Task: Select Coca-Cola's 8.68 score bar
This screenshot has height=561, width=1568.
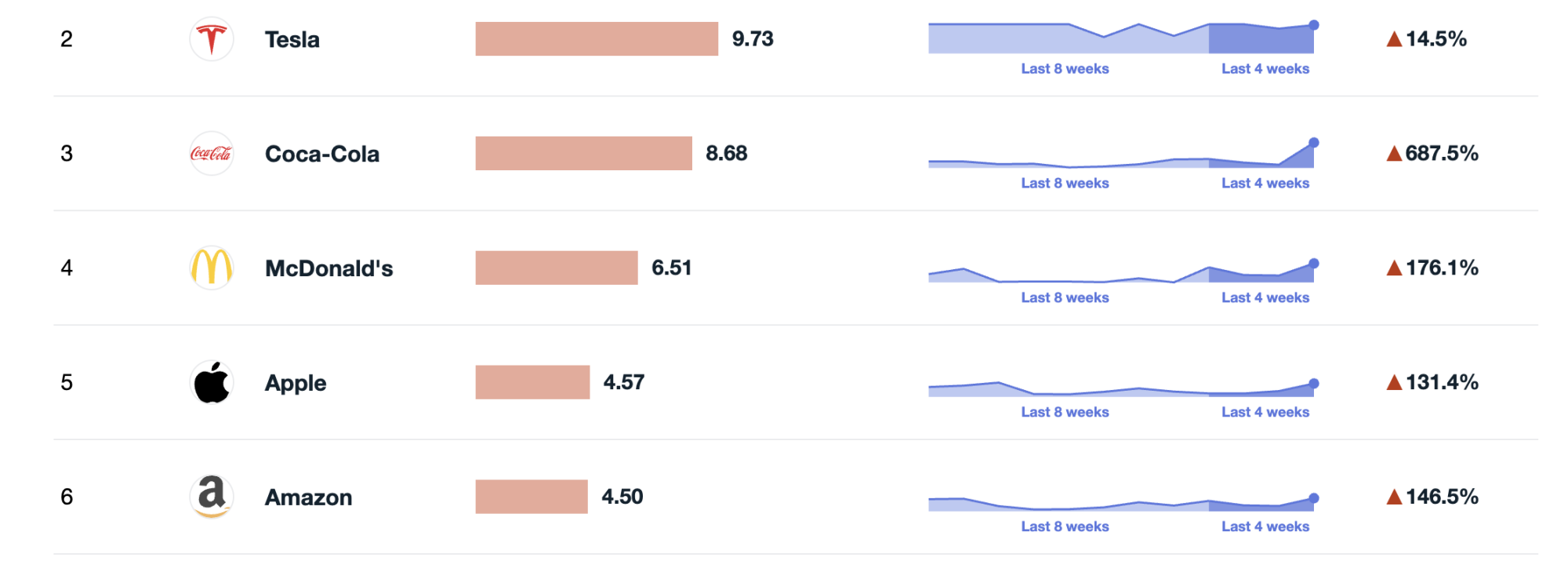Action: point(583,154)
